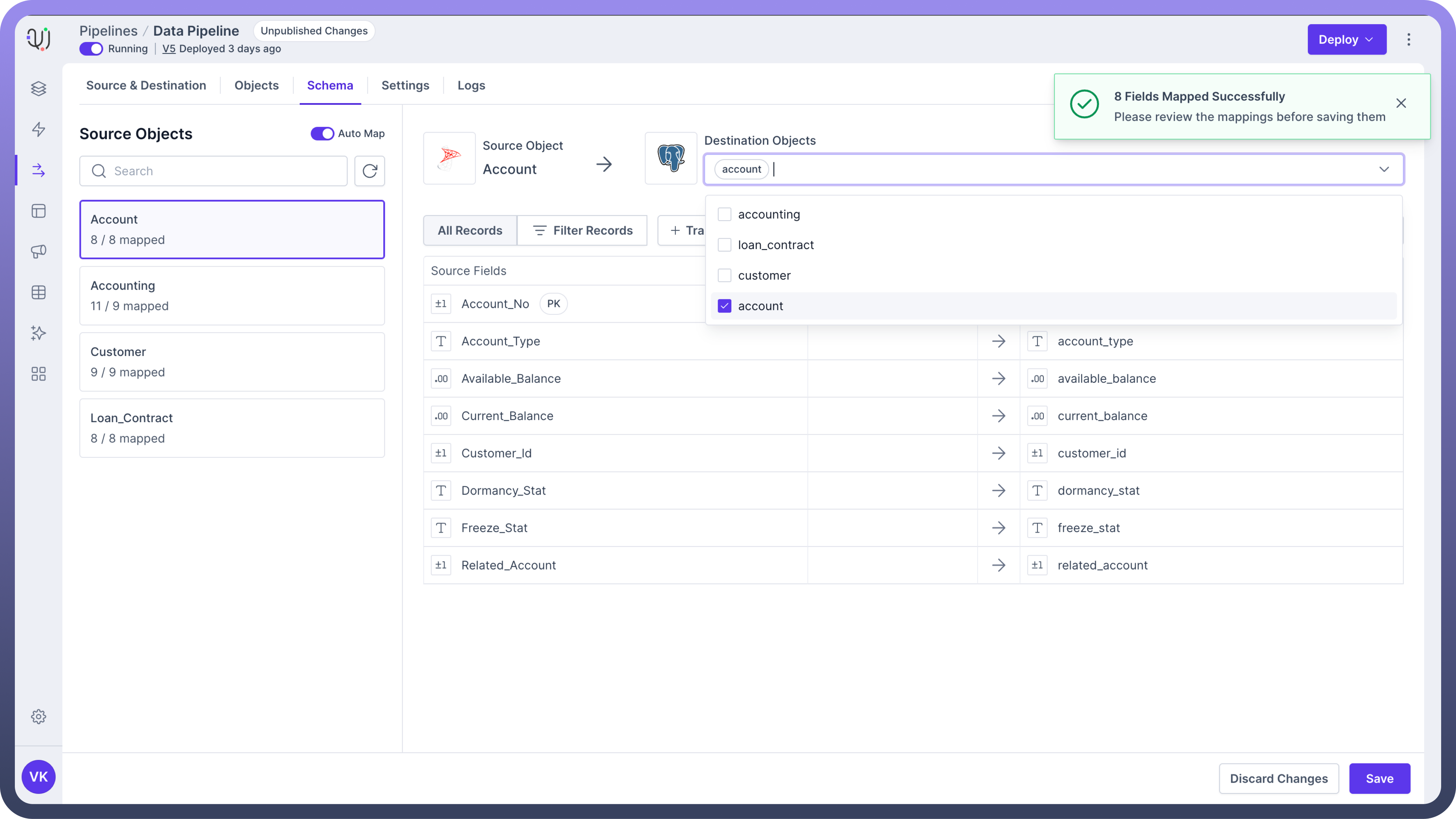Open the settings gear in sidebar
Image resolution: width=1456 pixels, height=819 pixels.
tap(38, 717)
